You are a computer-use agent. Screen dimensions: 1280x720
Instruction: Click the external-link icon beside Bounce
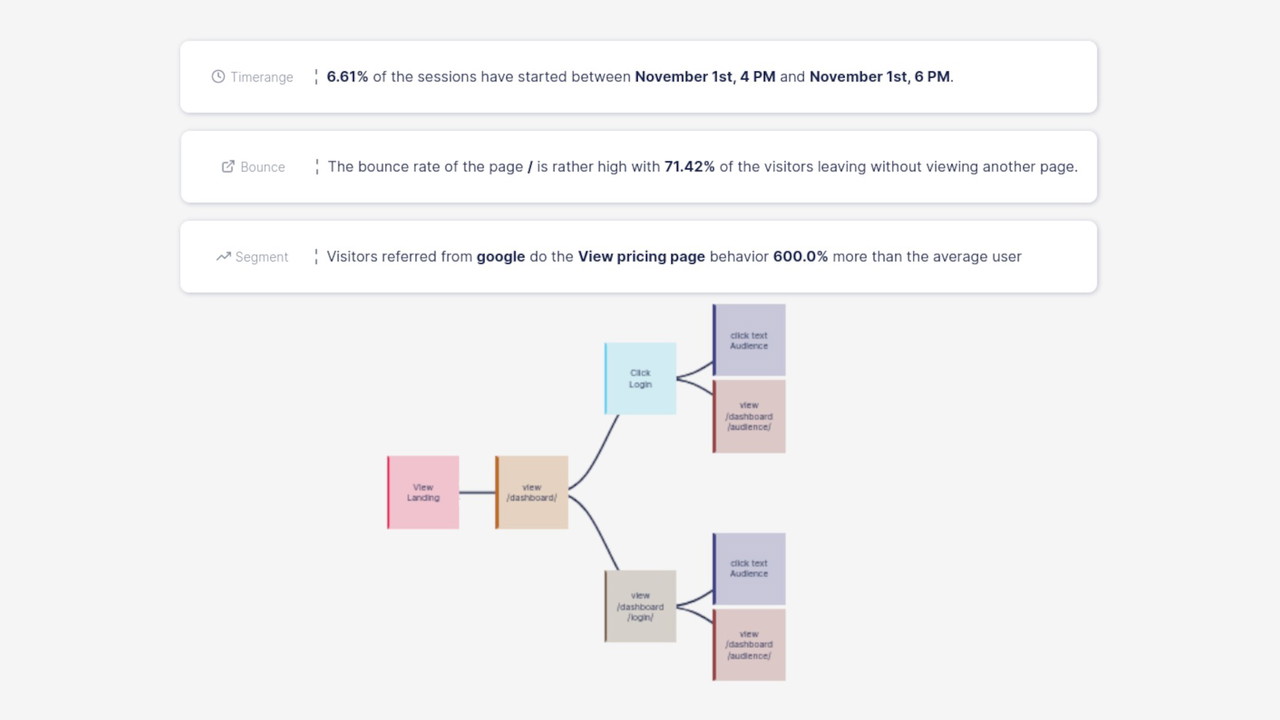coord(228,167)
